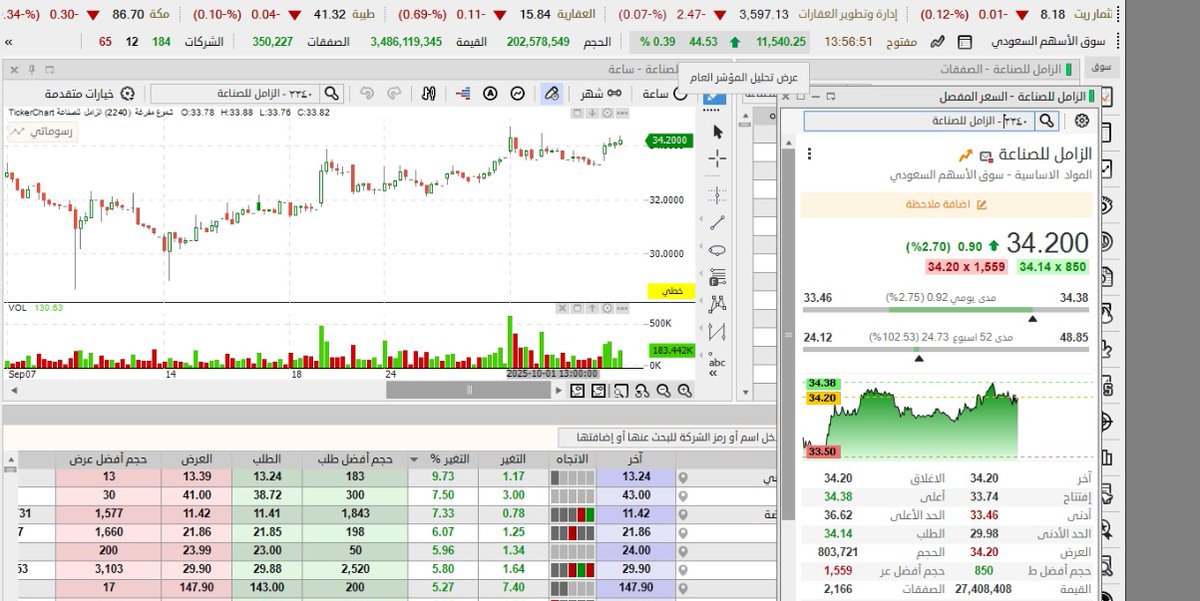
Task: Open the market index chart icon in top bar
Action: (x=937, y=42)
